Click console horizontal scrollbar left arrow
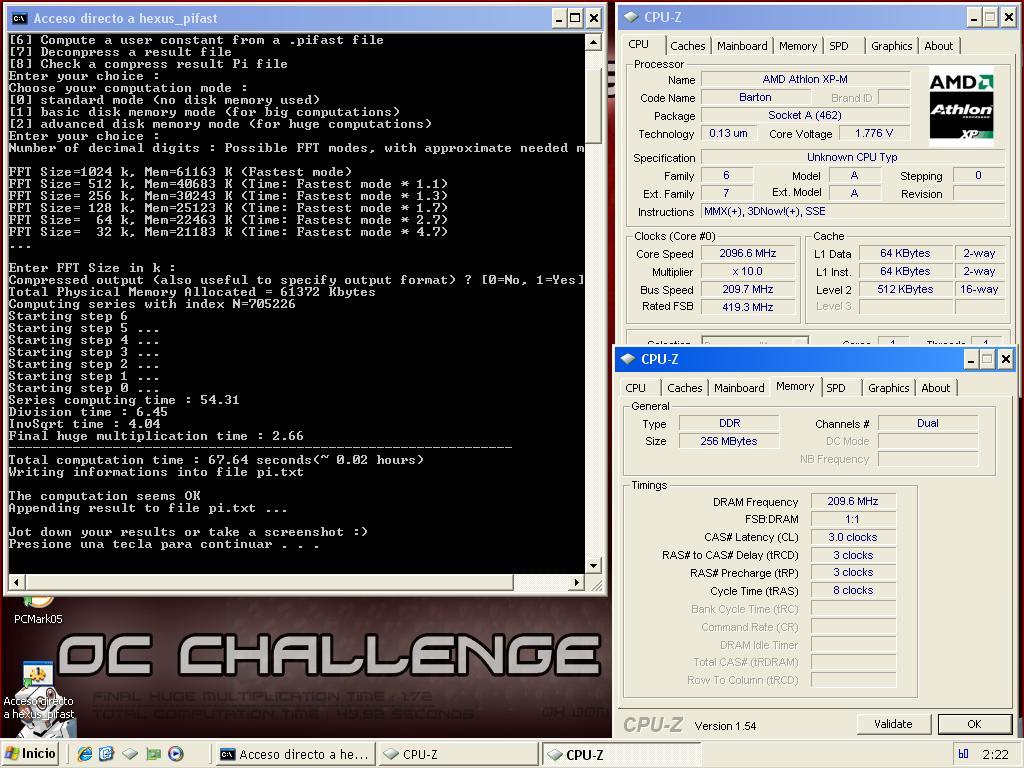The height and width of the screenshot is (768, 1024). pos(16,582)
